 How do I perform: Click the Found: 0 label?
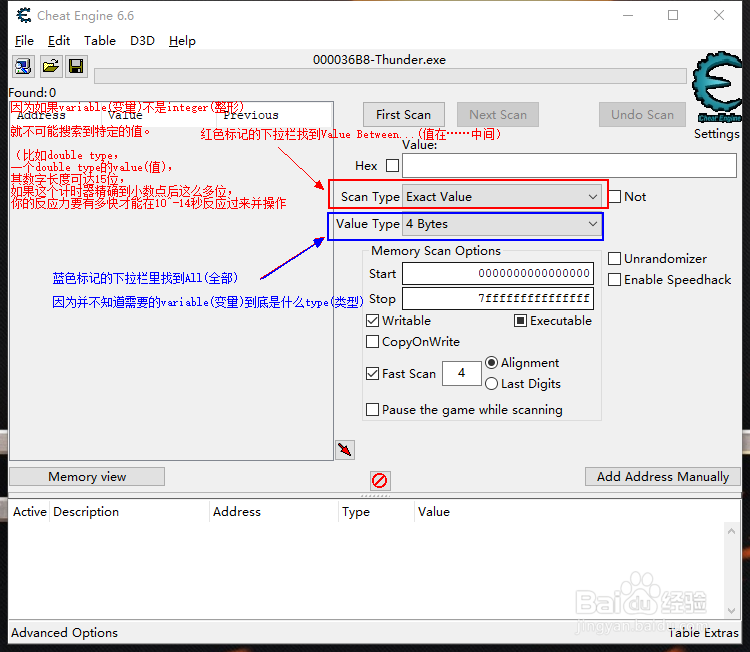32,93
